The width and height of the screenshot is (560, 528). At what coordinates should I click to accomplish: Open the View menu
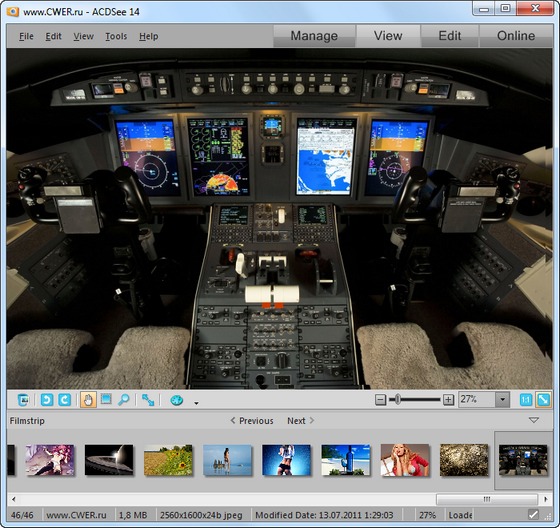coord(83,36)
